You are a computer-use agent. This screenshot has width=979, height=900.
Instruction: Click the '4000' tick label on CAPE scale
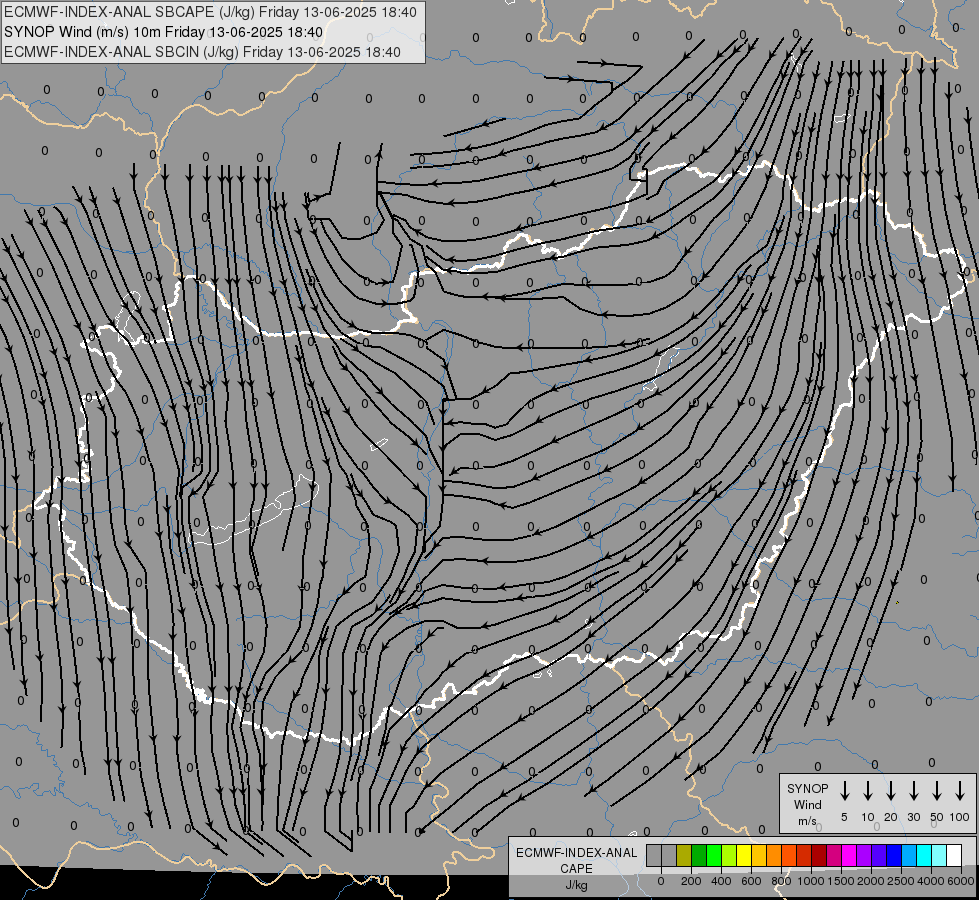pyautogui.click(x=930, y=881)
